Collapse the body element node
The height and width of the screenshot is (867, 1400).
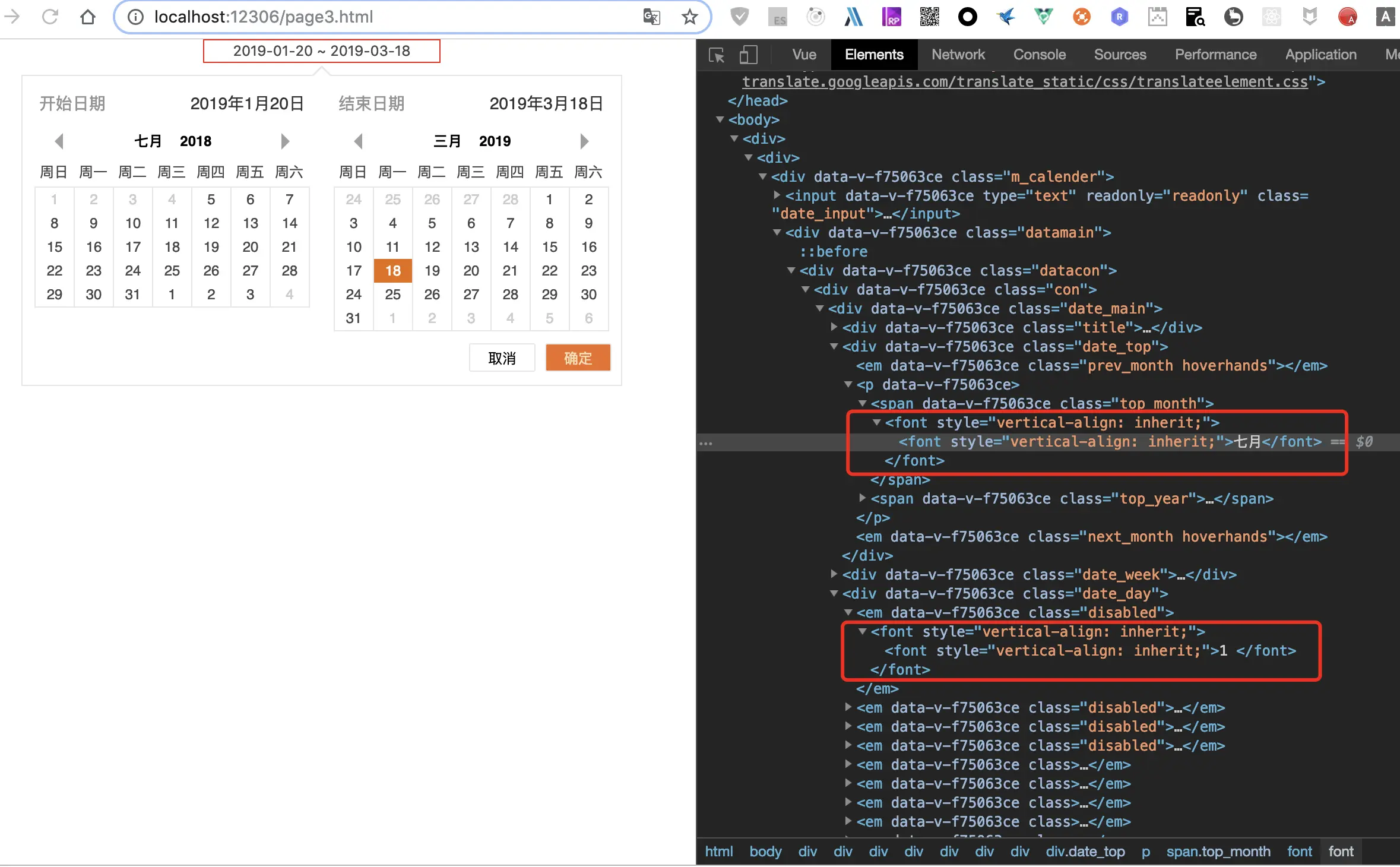[x=720, y=120]
